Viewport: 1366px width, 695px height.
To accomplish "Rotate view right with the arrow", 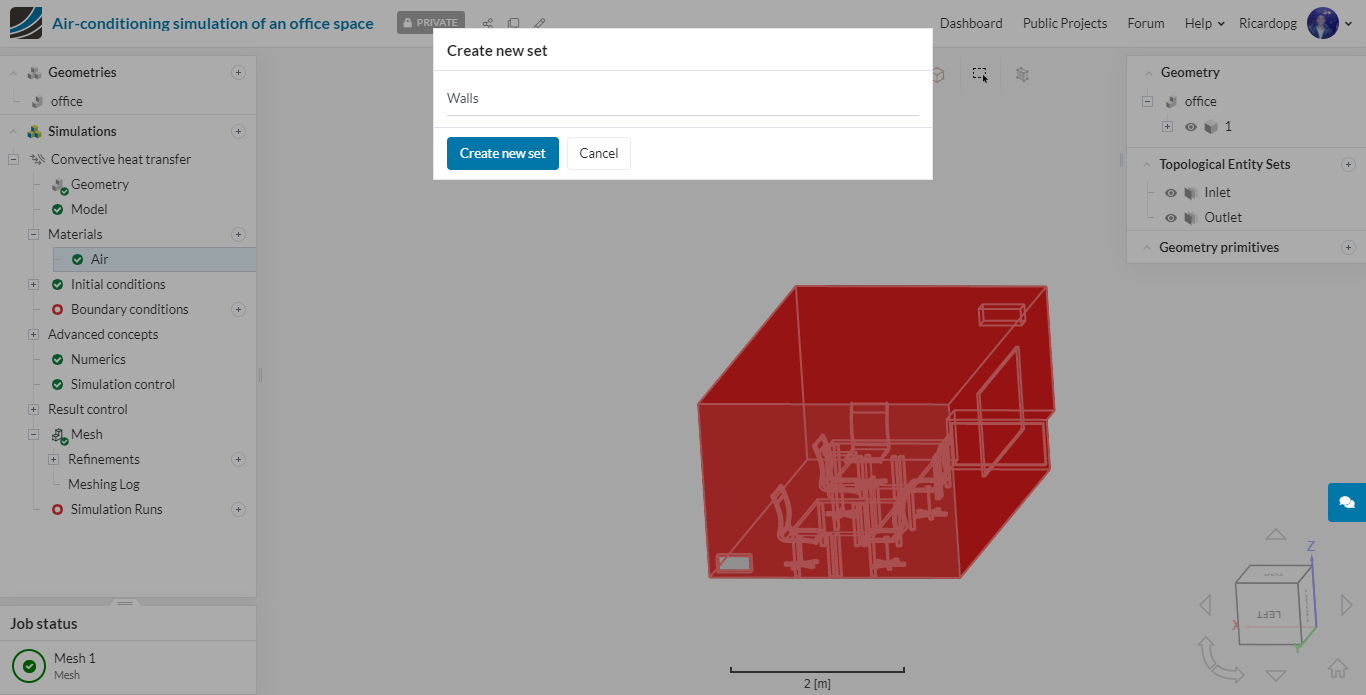I will pos(1347,605).
